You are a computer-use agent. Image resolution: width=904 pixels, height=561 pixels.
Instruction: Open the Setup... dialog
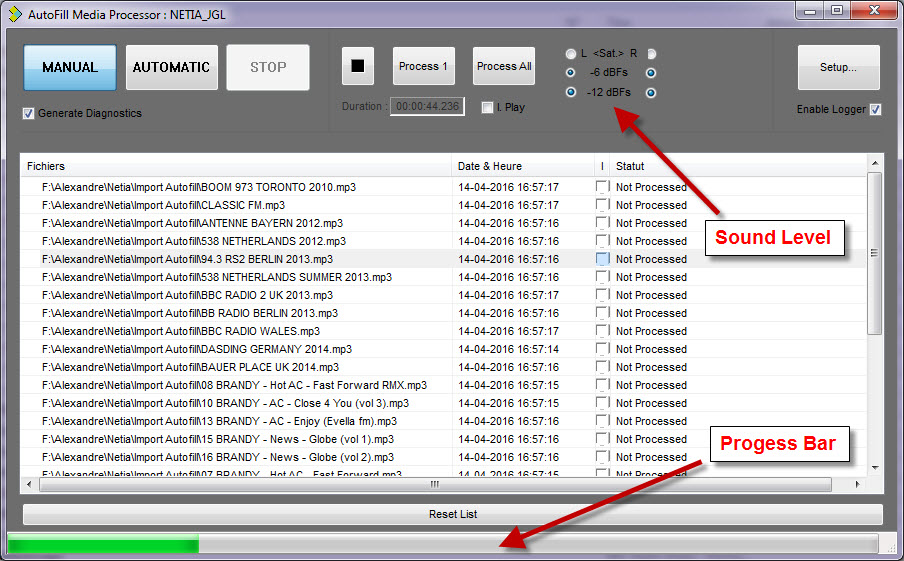click(838, 67)
